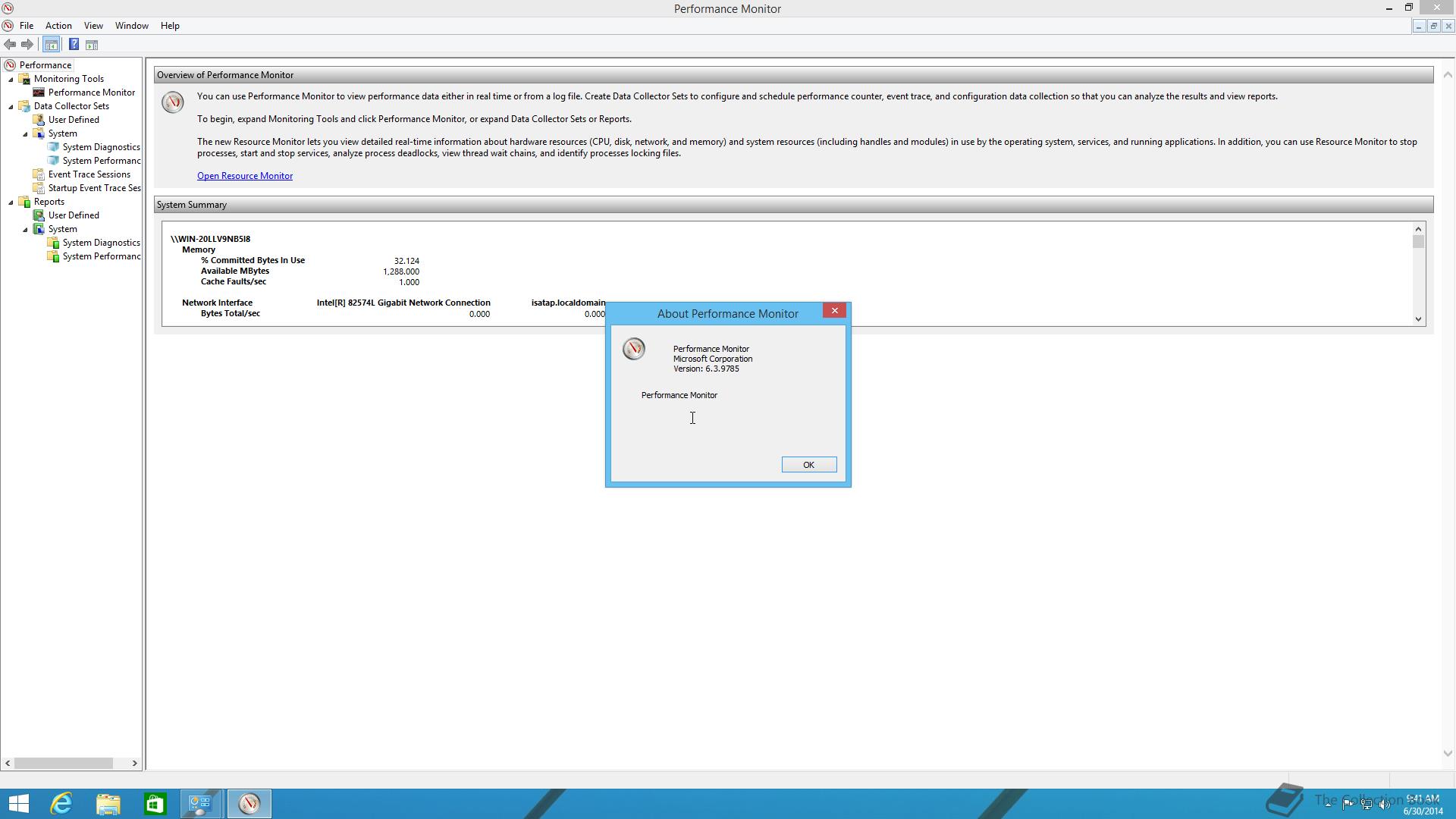The image size is (1456, 819).
Task: Open the View menu
Action: point(93,26)
